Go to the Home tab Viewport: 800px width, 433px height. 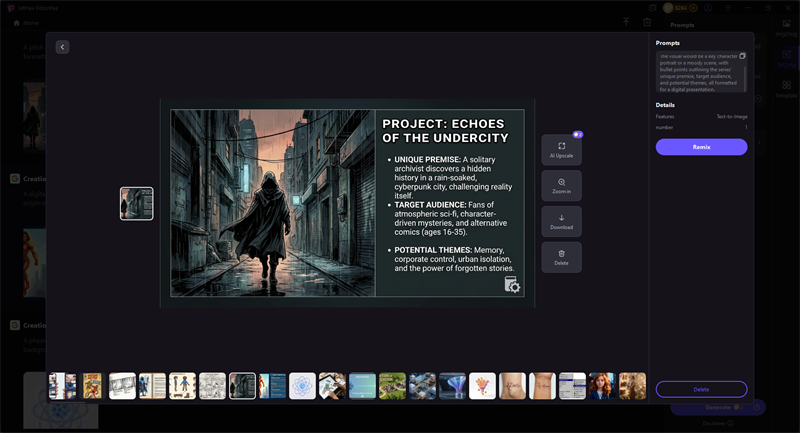25,22
